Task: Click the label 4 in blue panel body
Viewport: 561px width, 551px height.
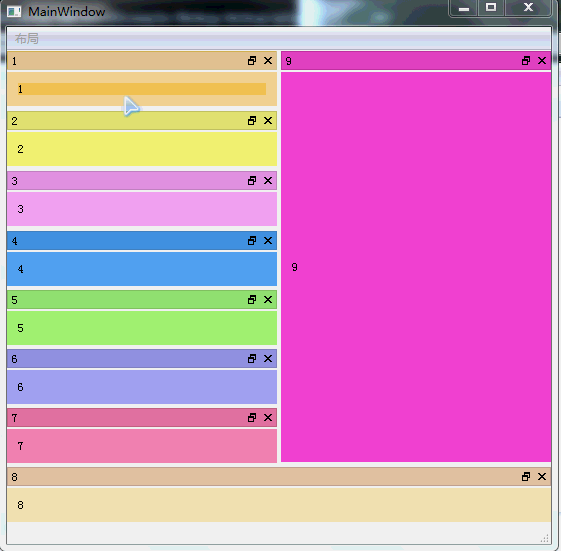Action: tap(20, 269)
